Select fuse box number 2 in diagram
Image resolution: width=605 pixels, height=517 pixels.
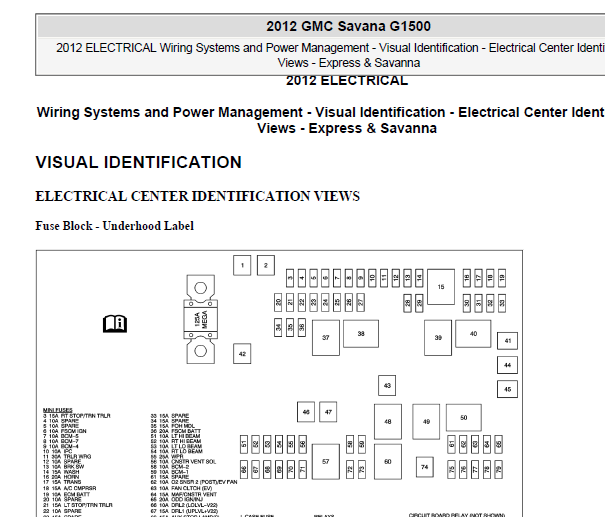266,265
